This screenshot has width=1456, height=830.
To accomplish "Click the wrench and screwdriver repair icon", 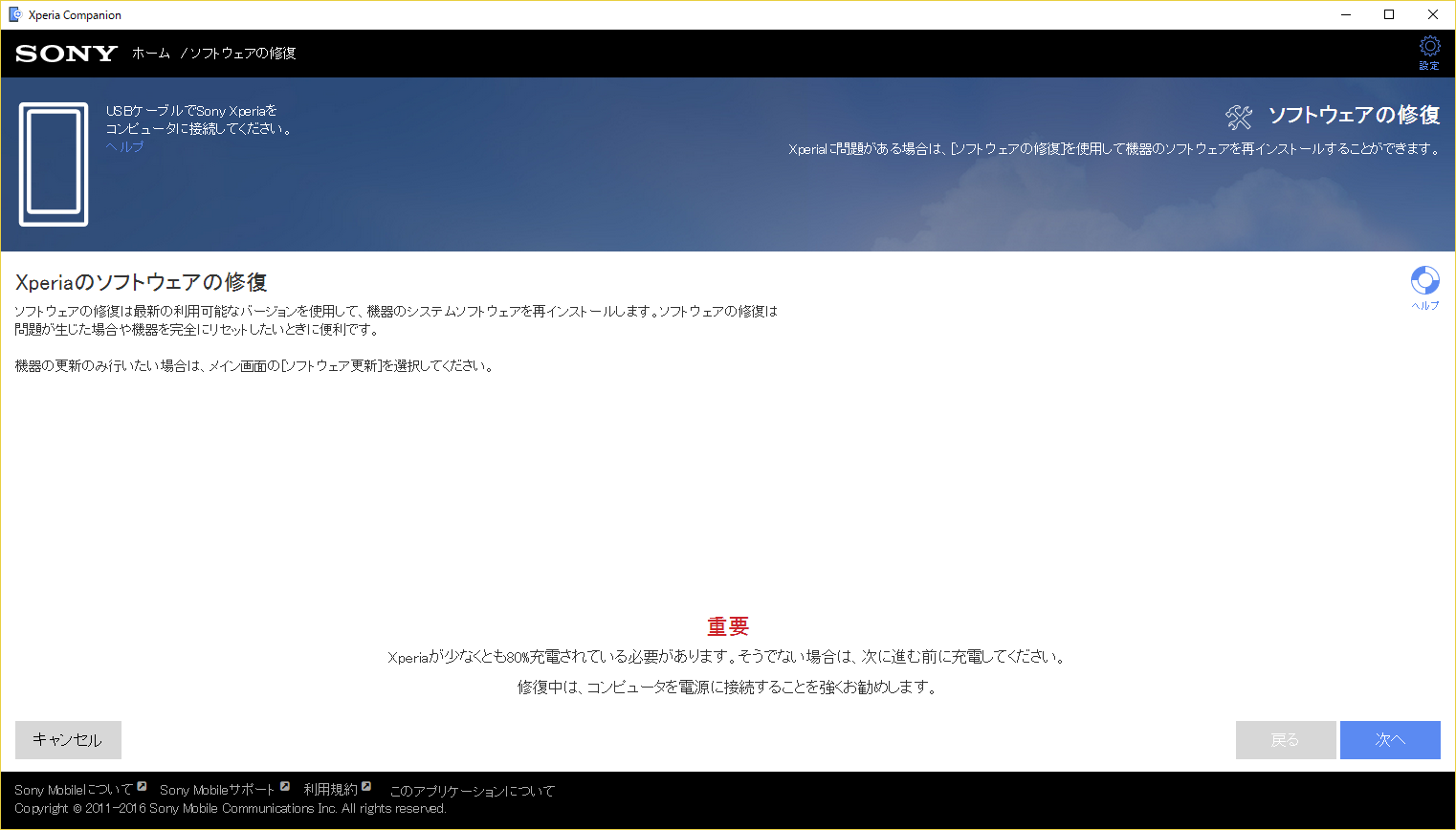I will point(1239,117).
